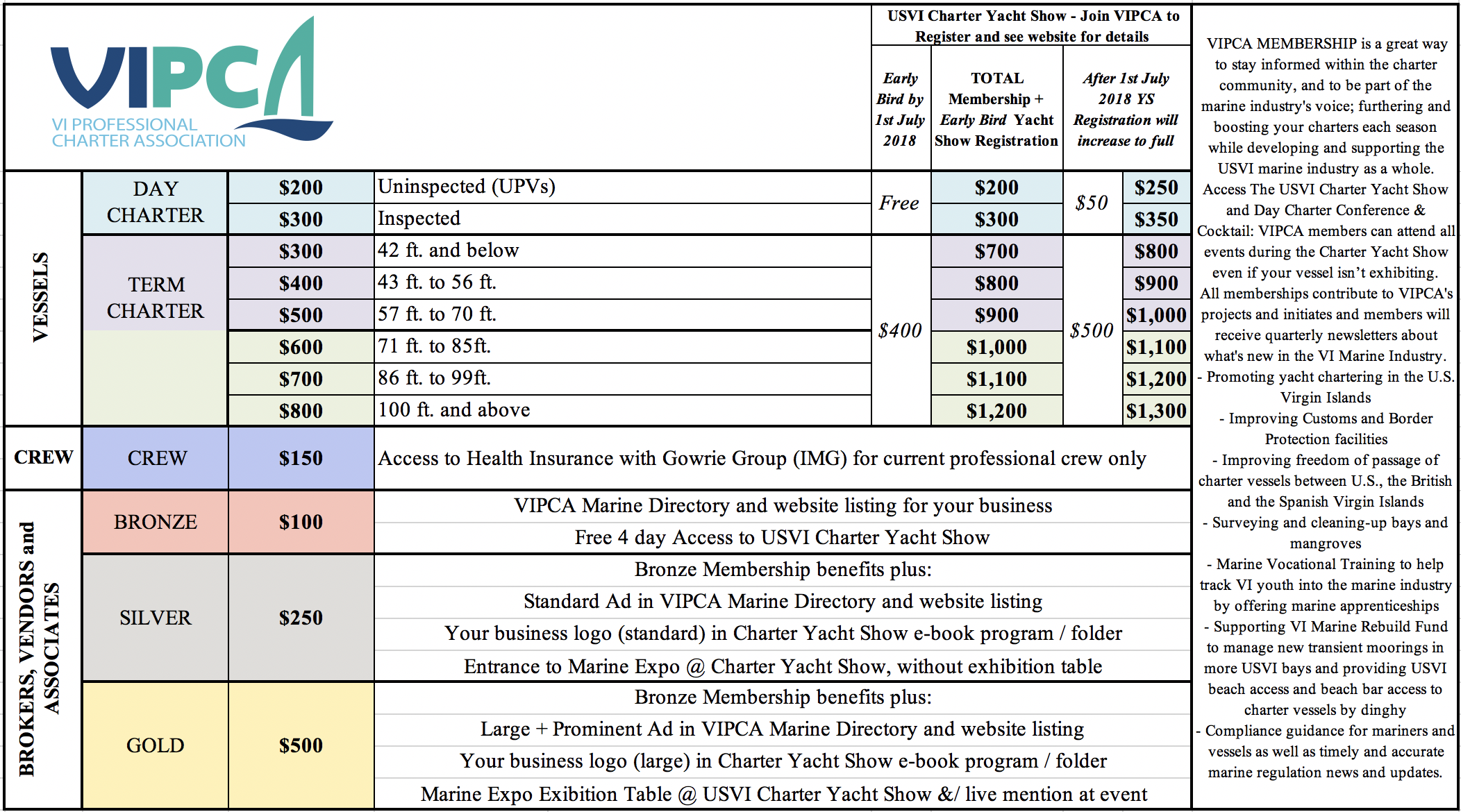Image resolution: width=1461 pixels, height=812 pixels.
Task: Click the $150 crew price cell
Action: point(301,458)
